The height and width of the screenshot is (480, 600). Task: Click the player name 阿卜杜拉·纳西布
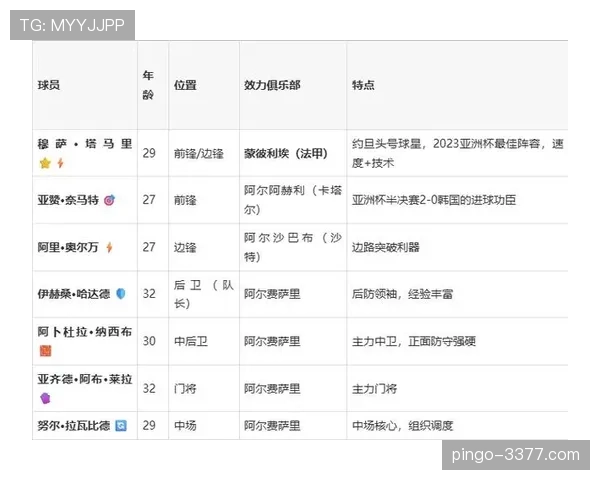[85, 332]
